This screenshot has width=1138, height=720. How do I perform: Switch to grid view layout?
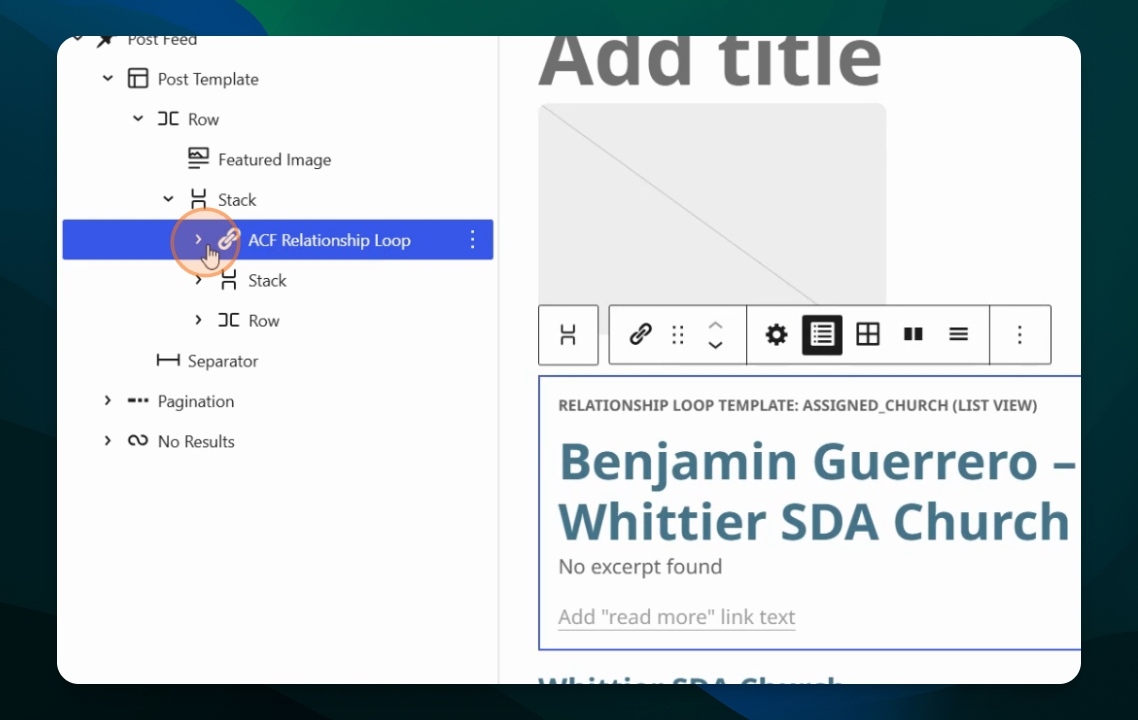[x=868, y=335]
